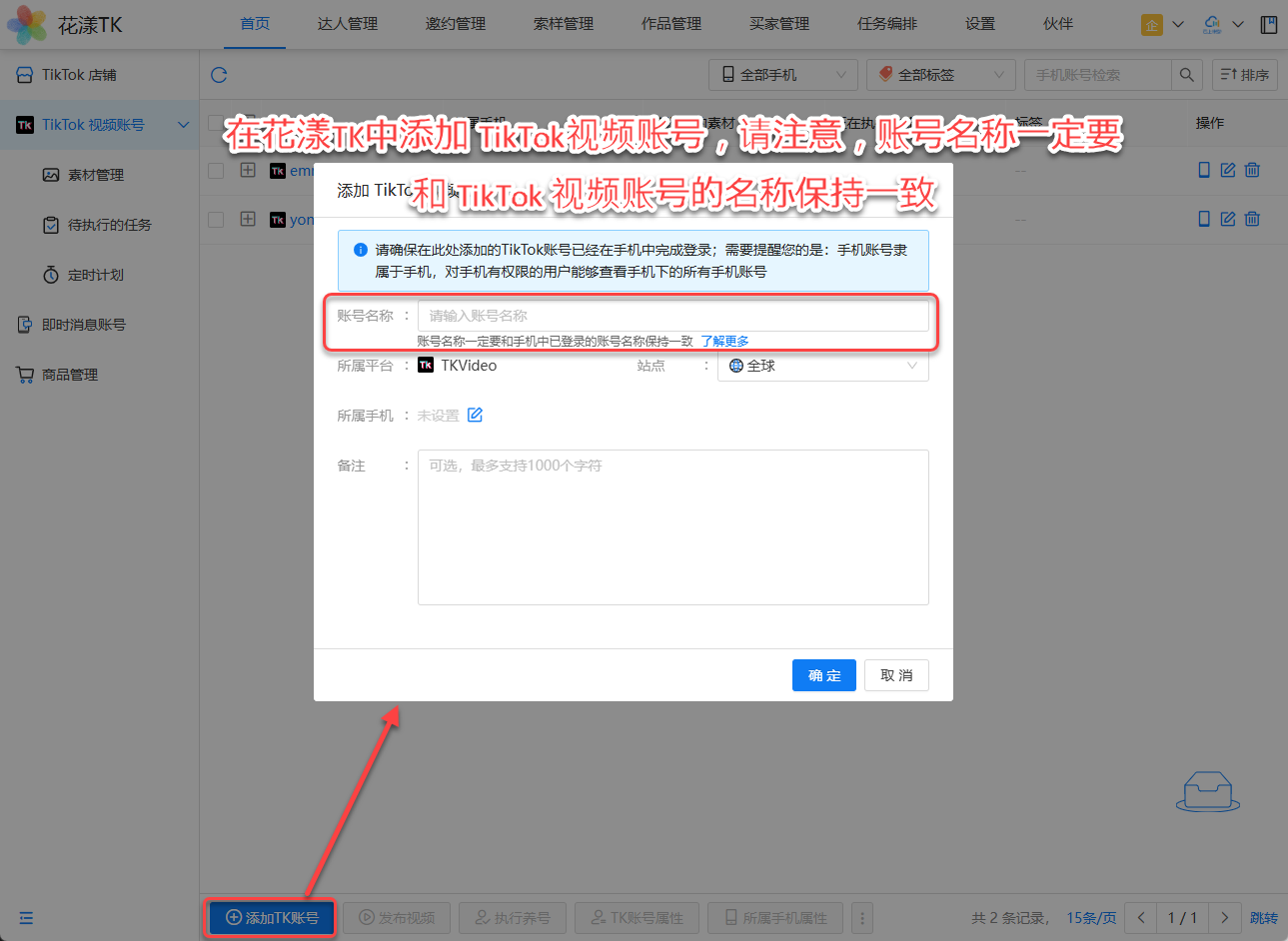This screenshot has width=1288, height=941.
Task: Expand the first account row plus box
Action: coord(248,171)
